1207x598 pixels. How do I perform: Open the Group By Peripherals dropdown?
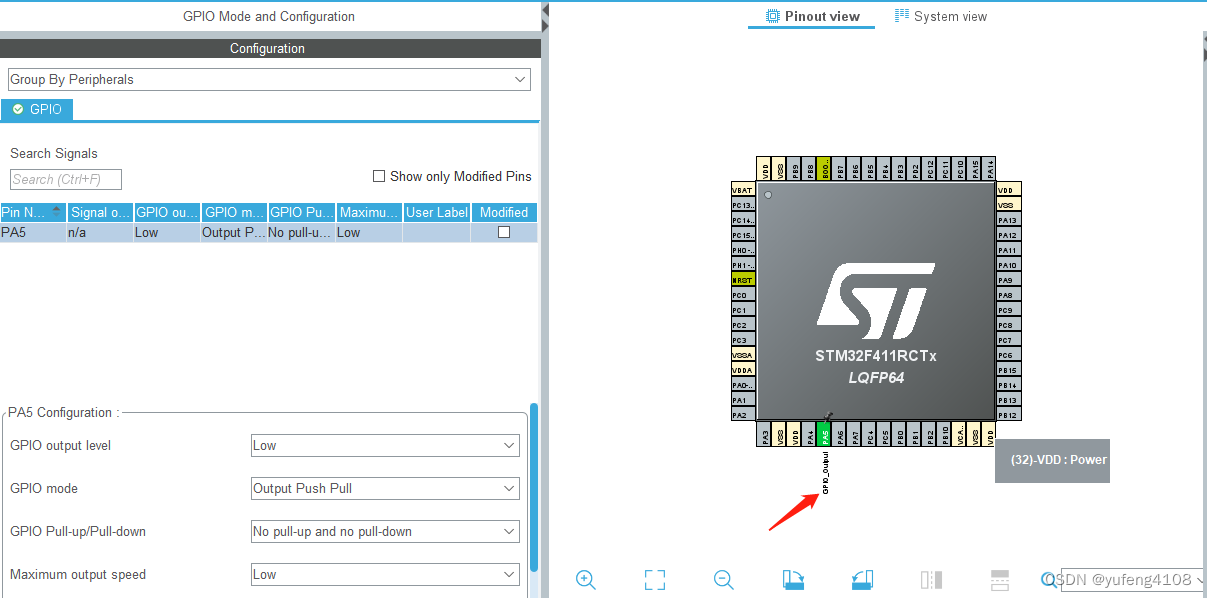(269, 79)
